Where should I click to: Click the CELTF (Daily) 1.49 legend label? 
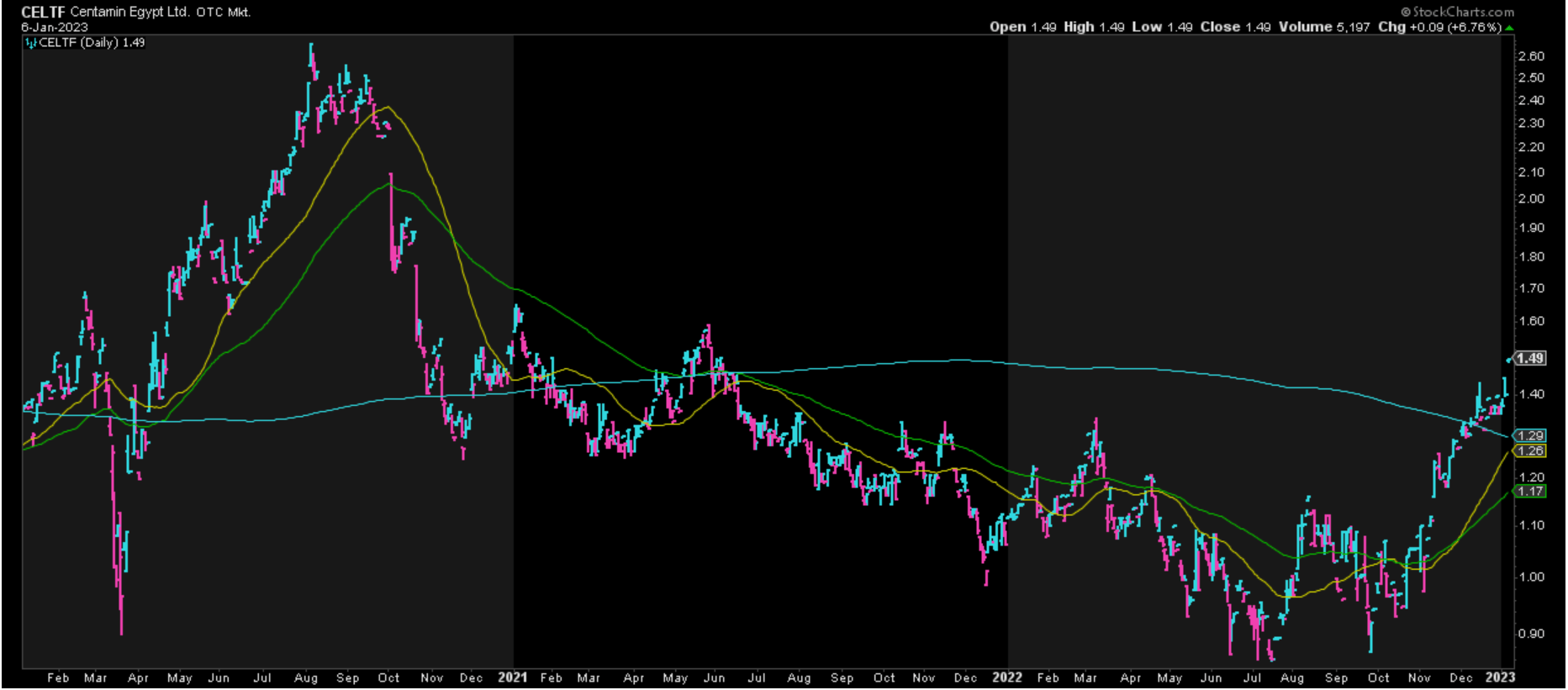point(92,42)
